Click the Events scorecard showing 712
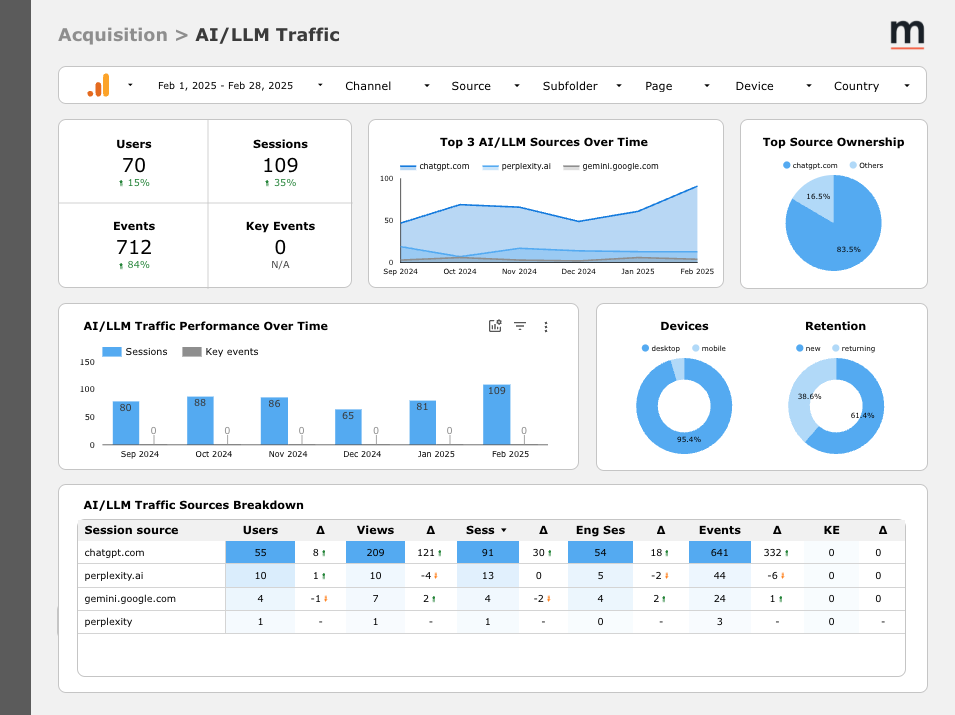The image size is (955, 715). click(133, 245)
